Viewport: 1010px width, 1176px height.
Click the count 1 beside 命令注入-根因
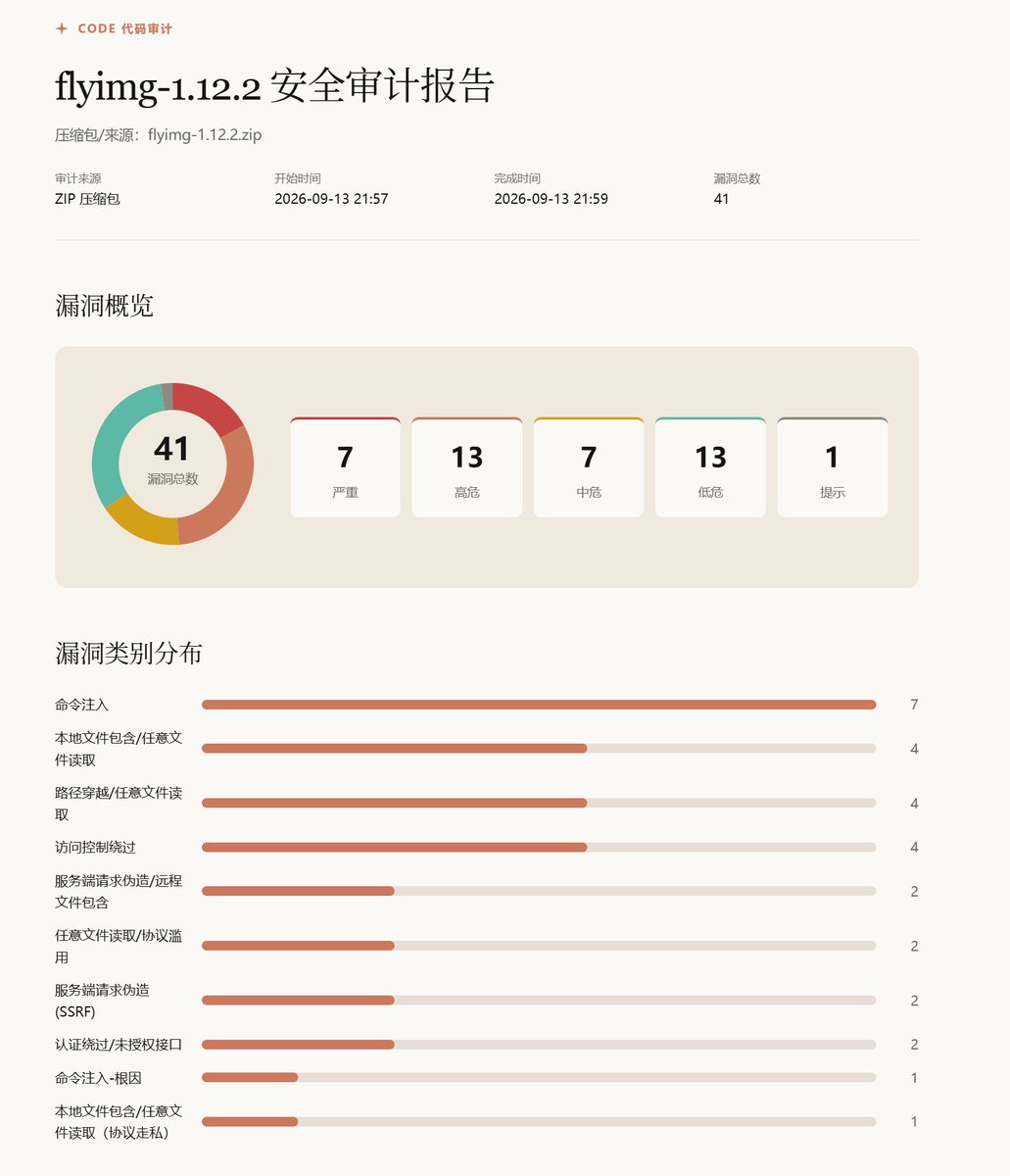pyautogui.click(x=914, y=1078)
